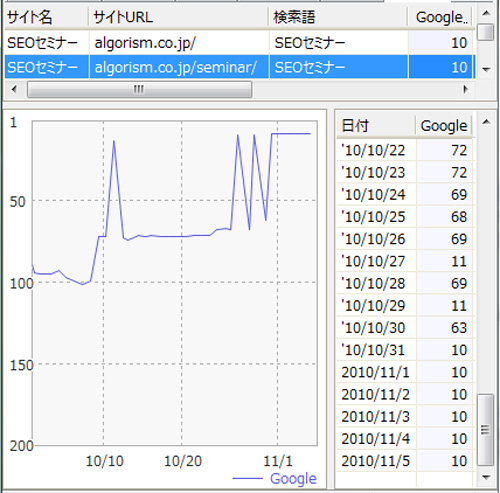Select the '10/10/27 date row
The image size is (500, 493).
405,261
